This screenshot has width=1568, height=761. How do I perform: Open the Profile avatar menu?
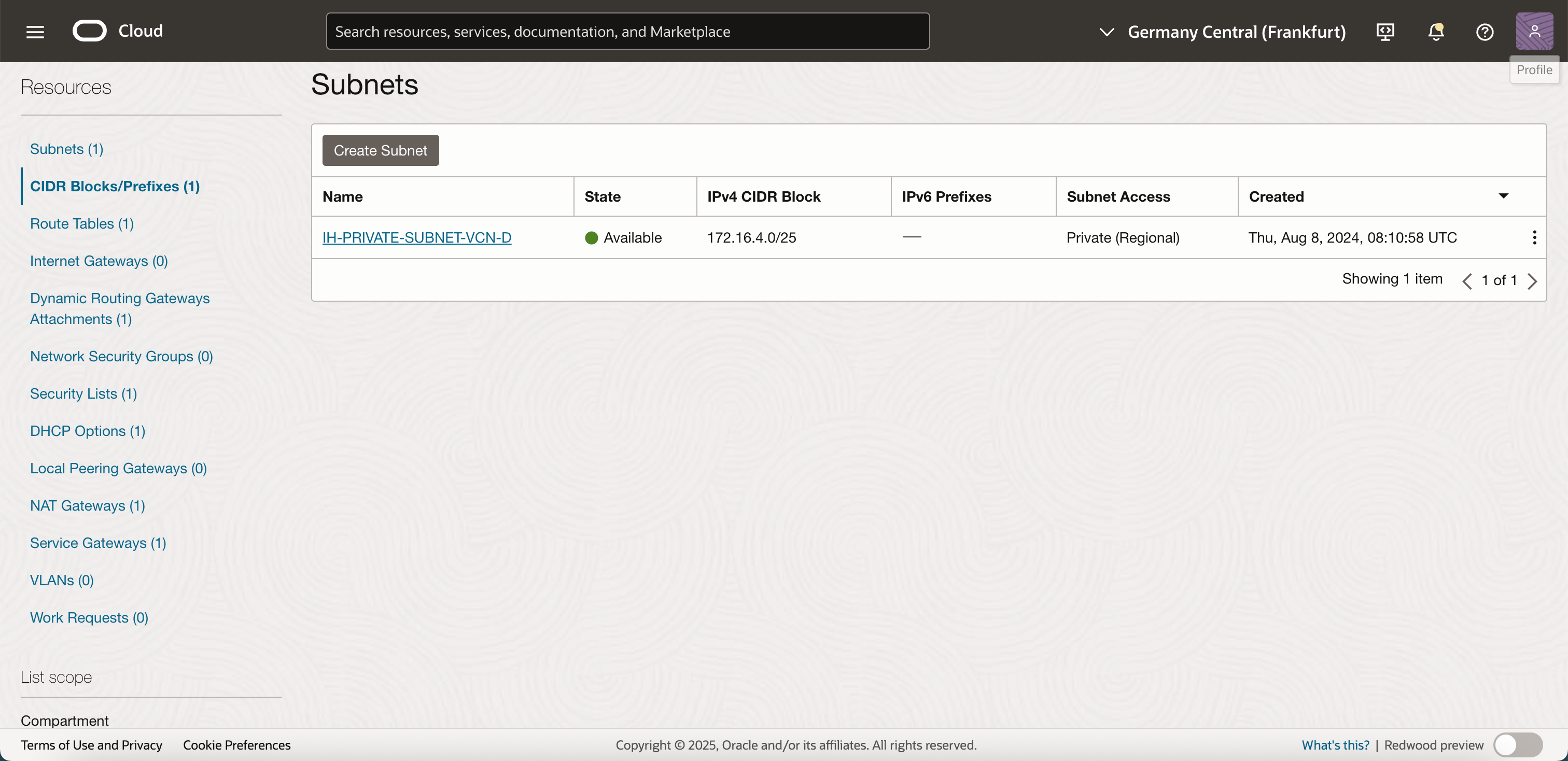pos(1533,32)
